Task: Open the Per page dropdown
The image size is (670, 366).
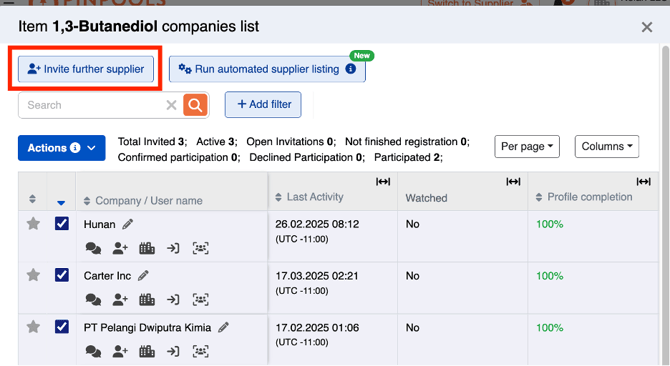Action: tap(527, 146)
